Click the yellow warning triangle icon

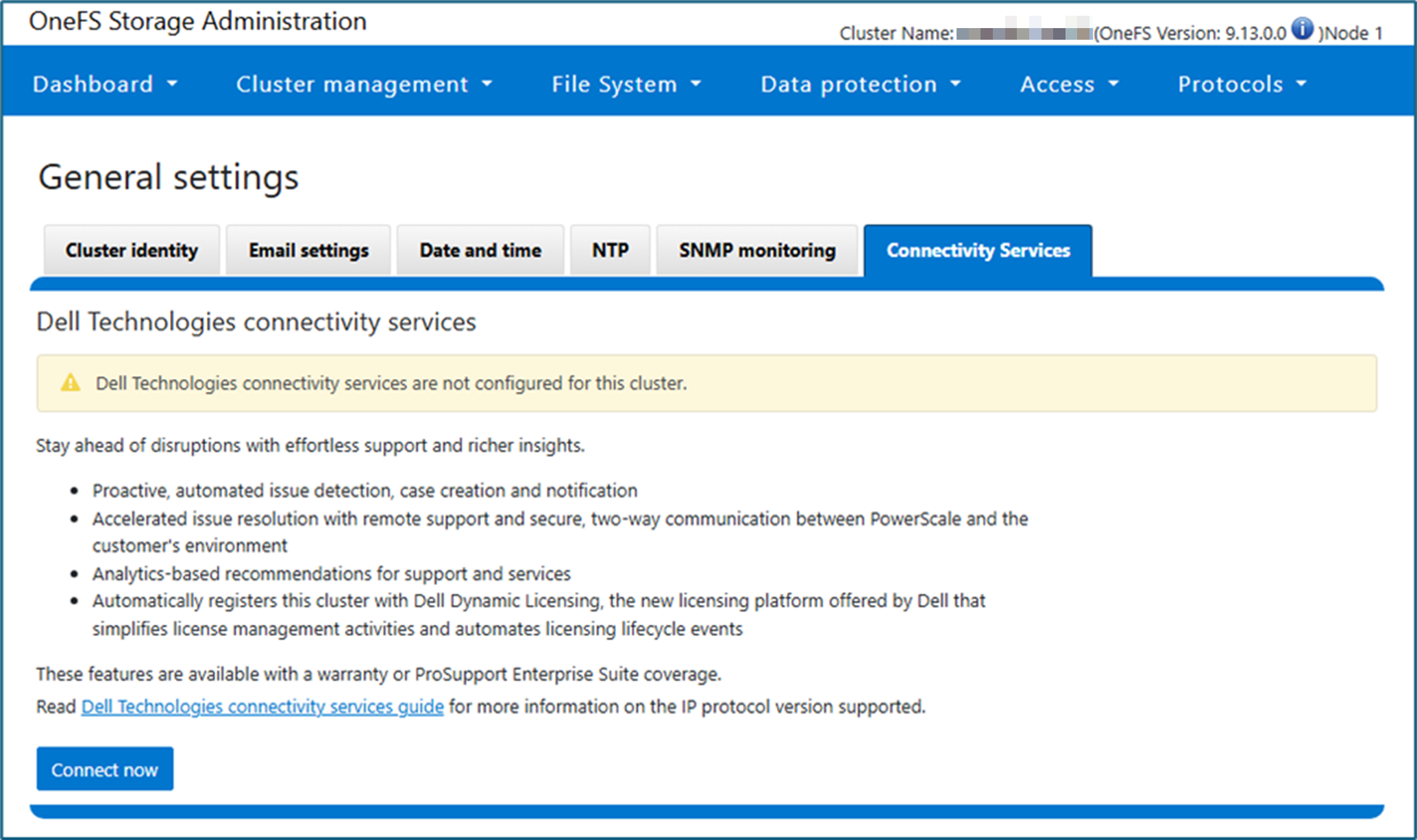click(x=71, y=383)
